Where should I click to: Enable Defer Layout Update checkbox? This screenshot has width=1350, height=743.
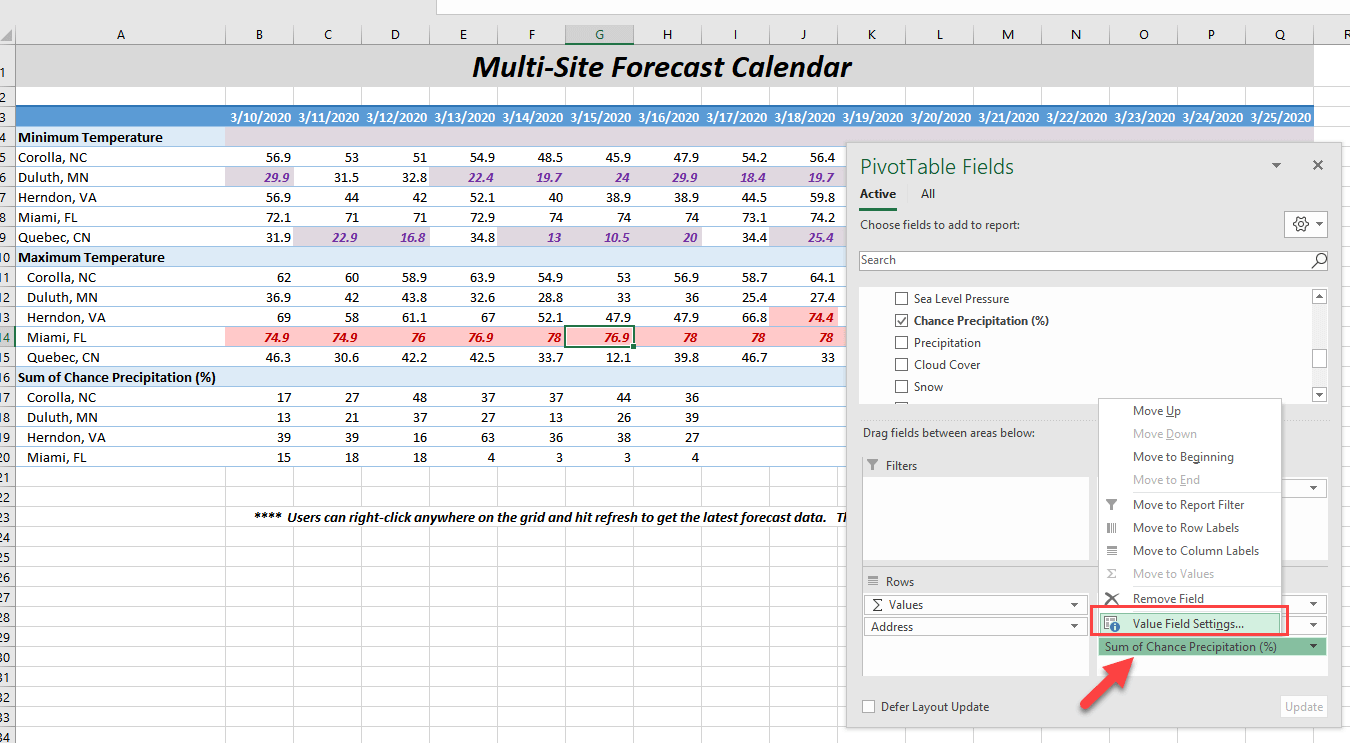(868, 707)
